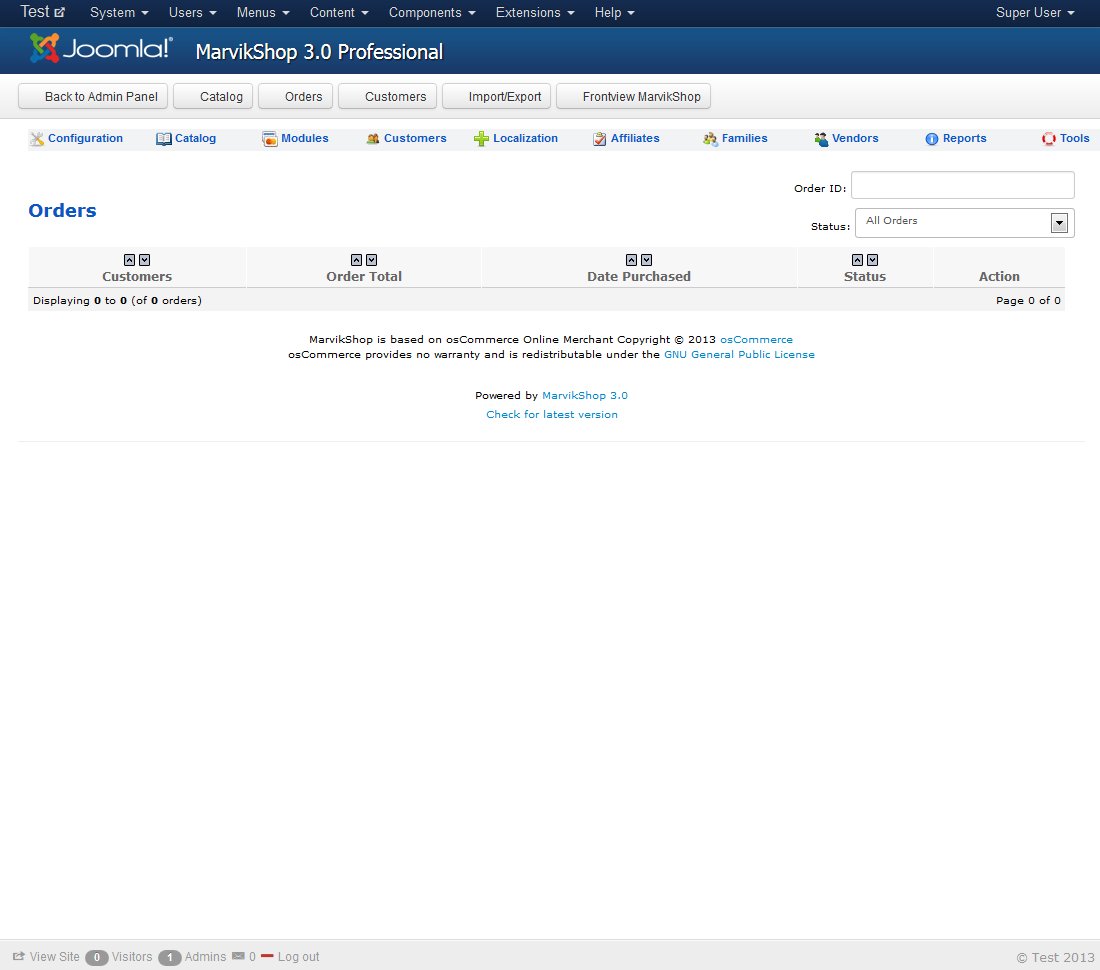Image resolution: width=1100 pixels, height=970 pixels.
Task: Click the 'Page 0 of 0' text
Action: (x=1028, y=300)
